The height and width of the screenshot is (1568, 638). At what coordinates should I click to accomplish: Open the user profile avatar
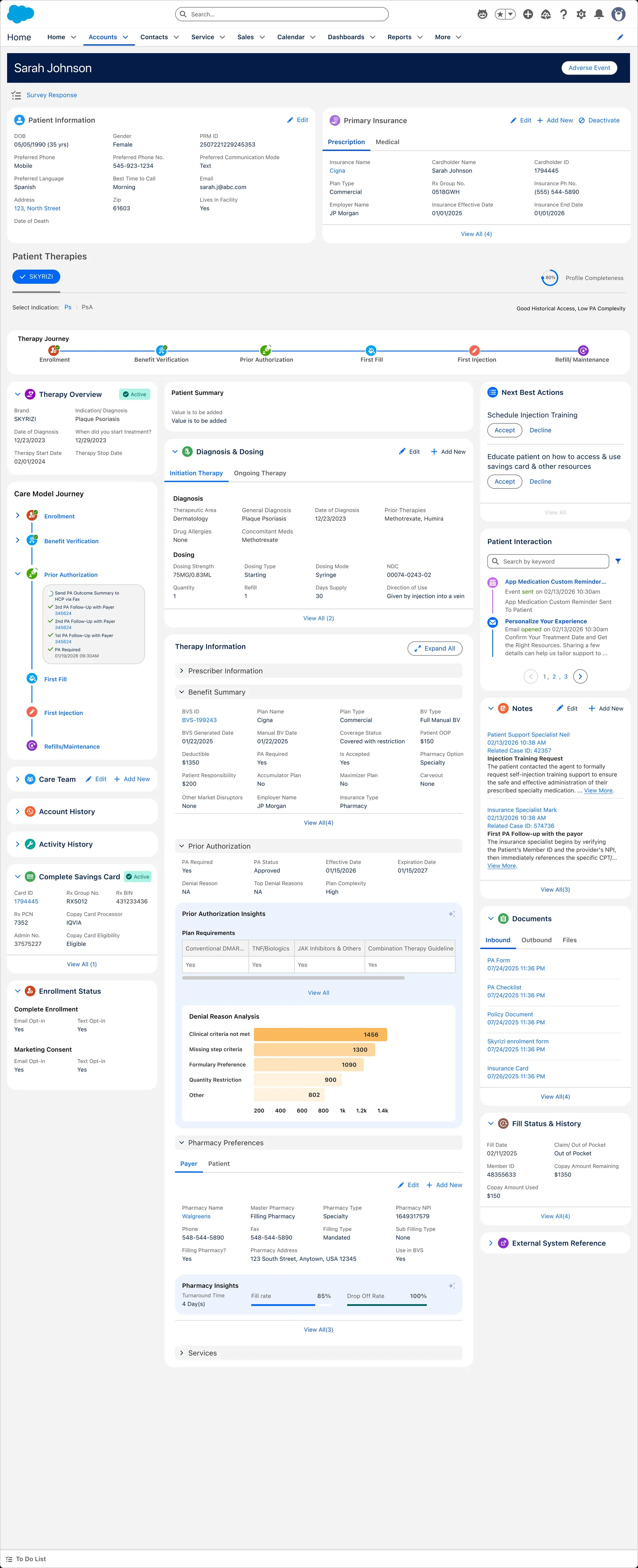[x=619, y=14]
